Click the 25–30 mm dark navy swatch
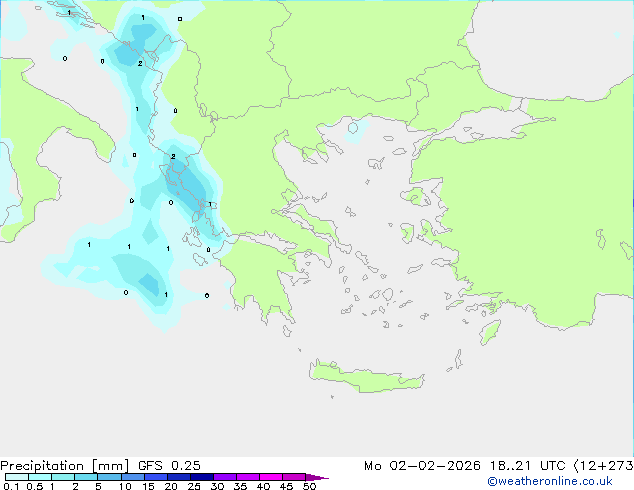This screenshot has height=490, width=634. (x=202, y=477)
